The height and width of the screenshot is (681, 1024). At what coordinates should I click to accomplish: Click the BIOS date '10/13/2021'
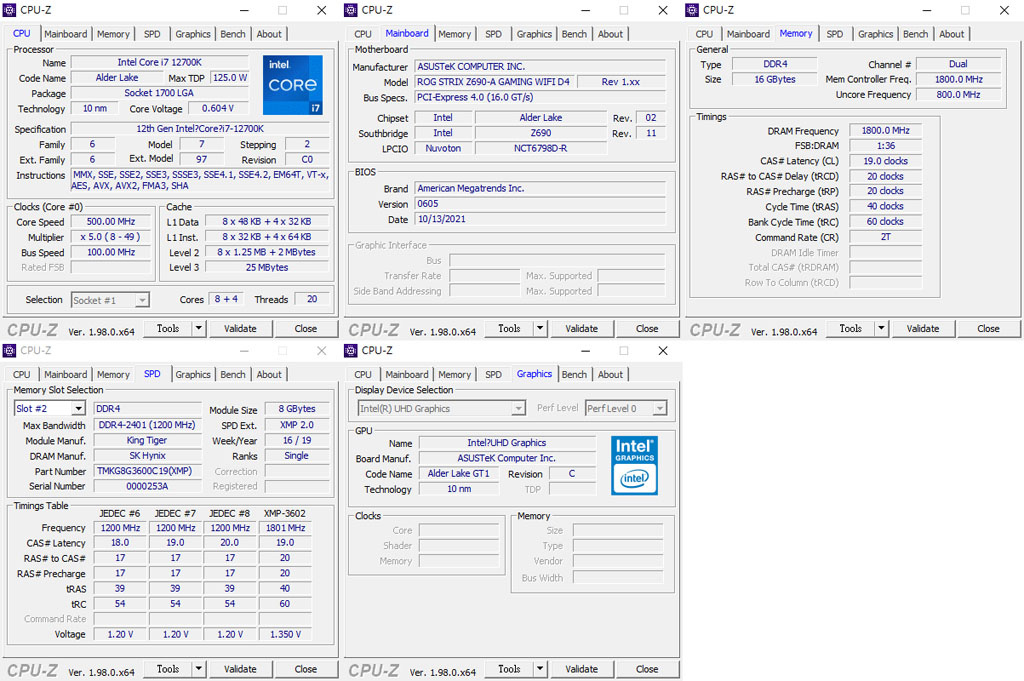tap(540, 220)
